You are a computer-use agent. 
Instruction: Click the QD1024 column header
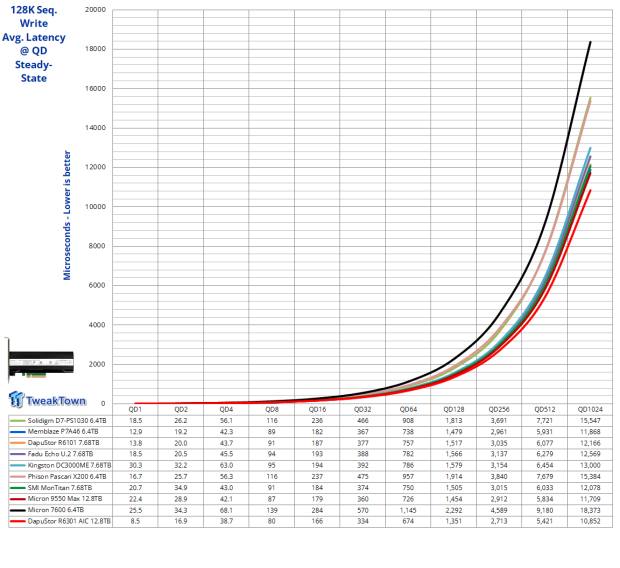(x=589, y=410)
